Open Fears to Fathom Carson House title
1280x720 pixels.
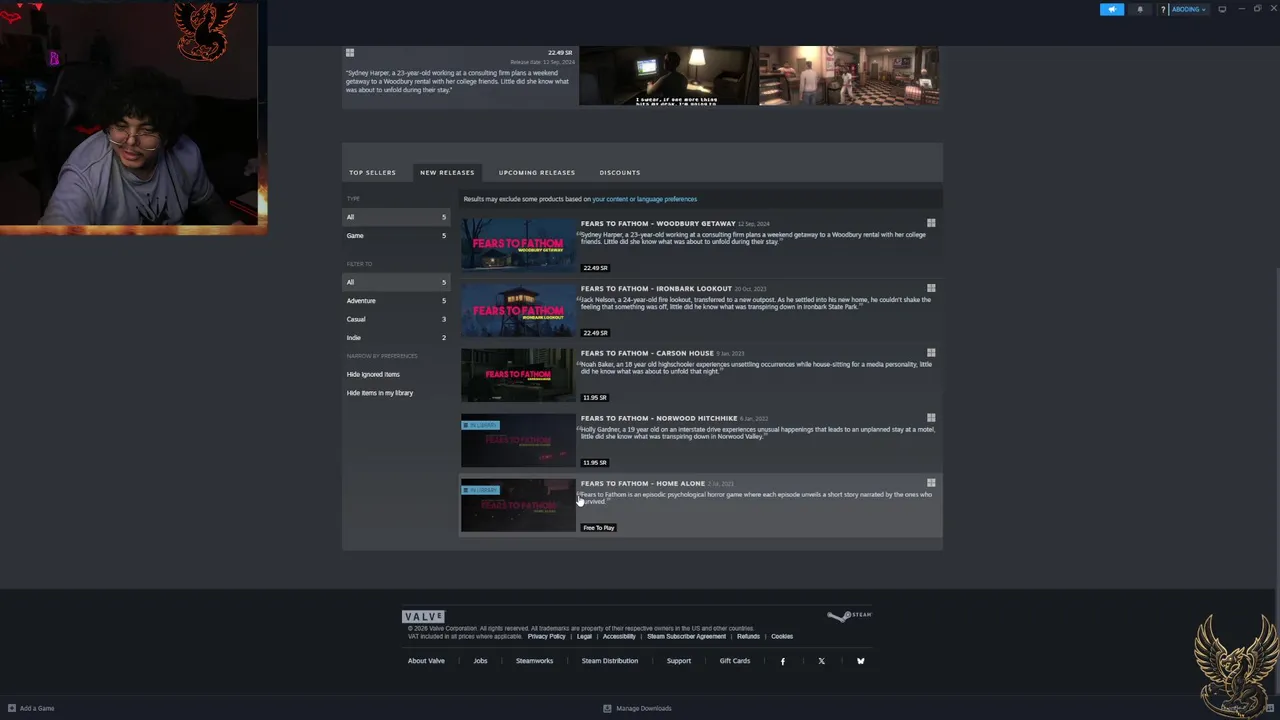[x=647, y=353]
